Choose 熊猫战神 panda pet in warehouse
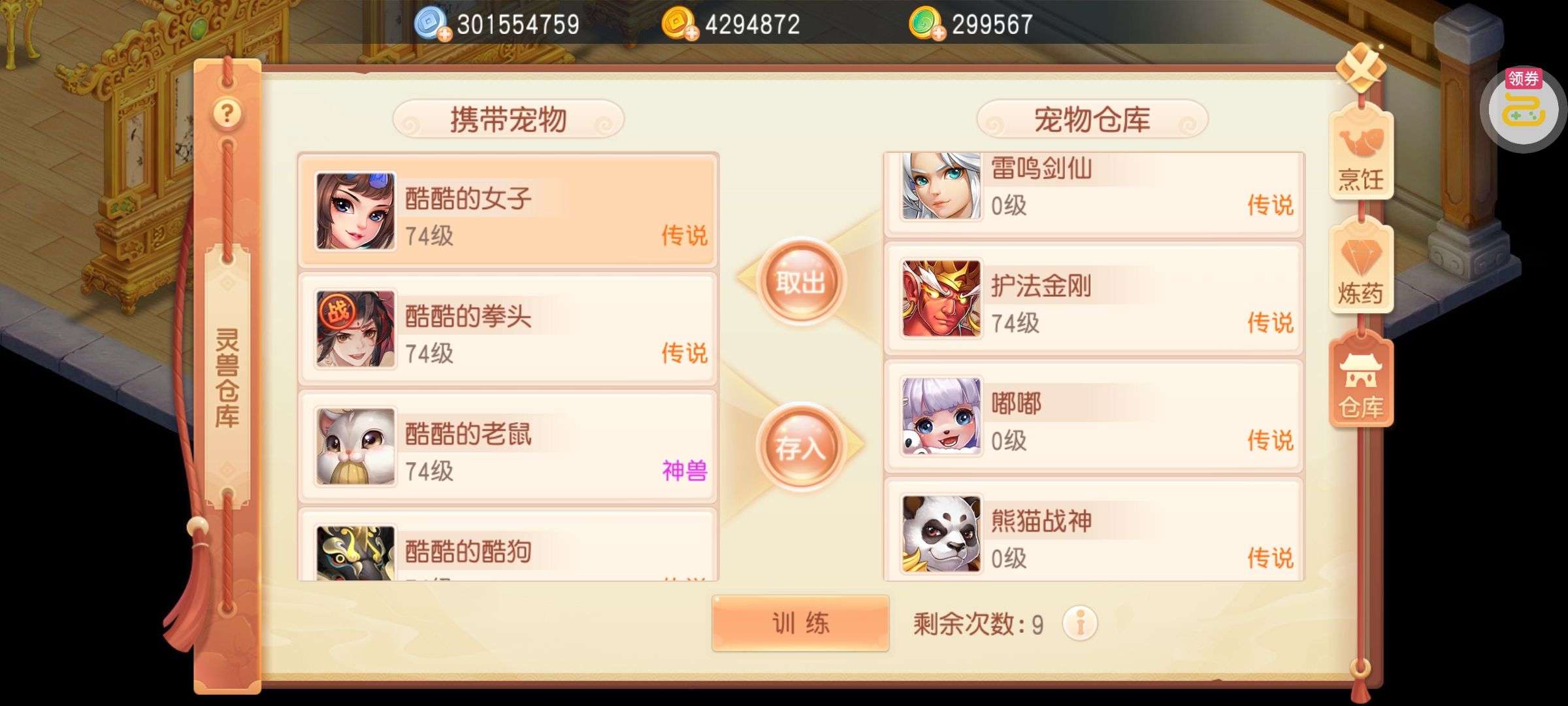Screen dimensions: 1568x706 (x=1094, y=531)
